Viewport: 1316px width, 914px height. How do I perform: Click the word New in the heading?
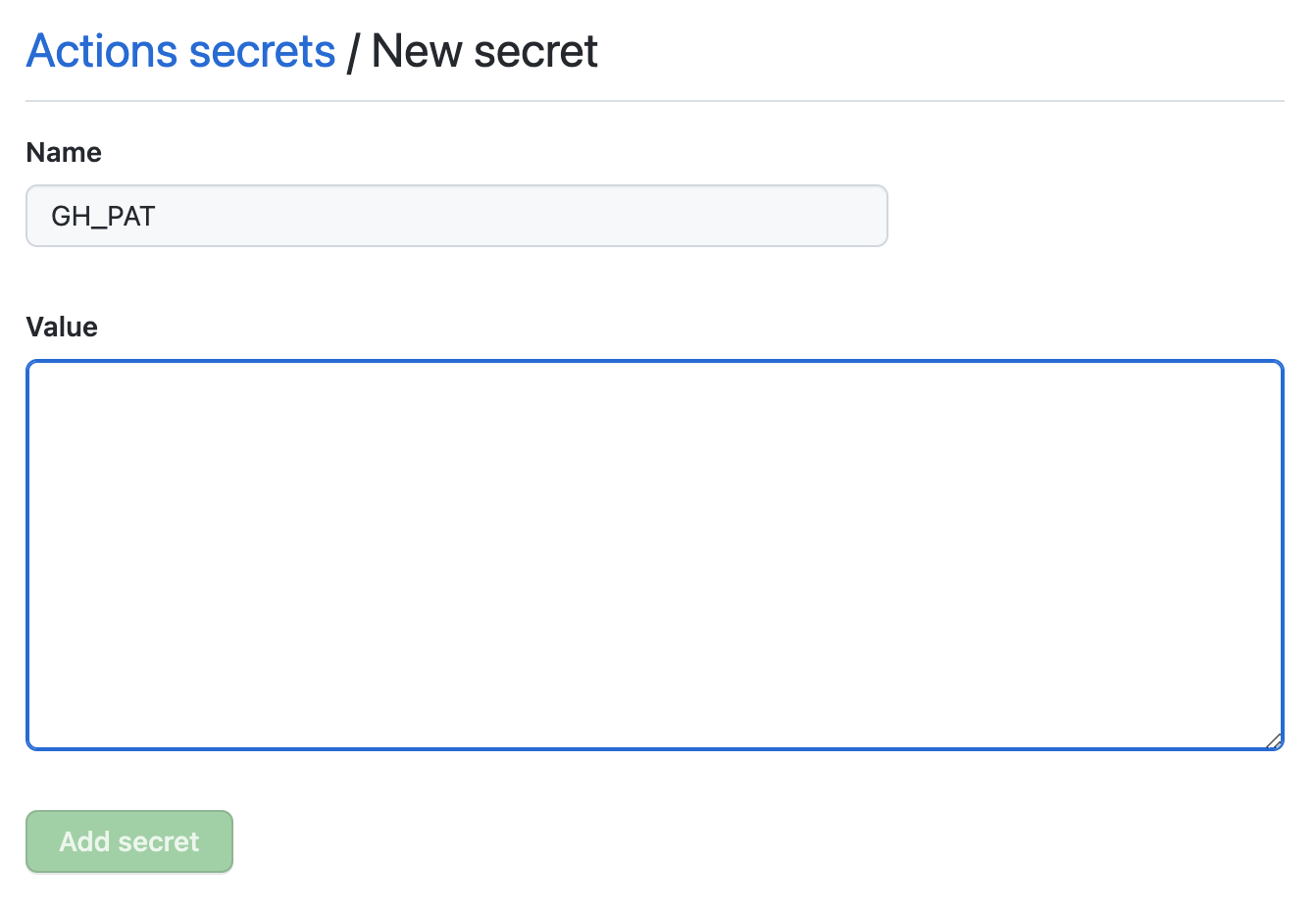pos(417,52)
